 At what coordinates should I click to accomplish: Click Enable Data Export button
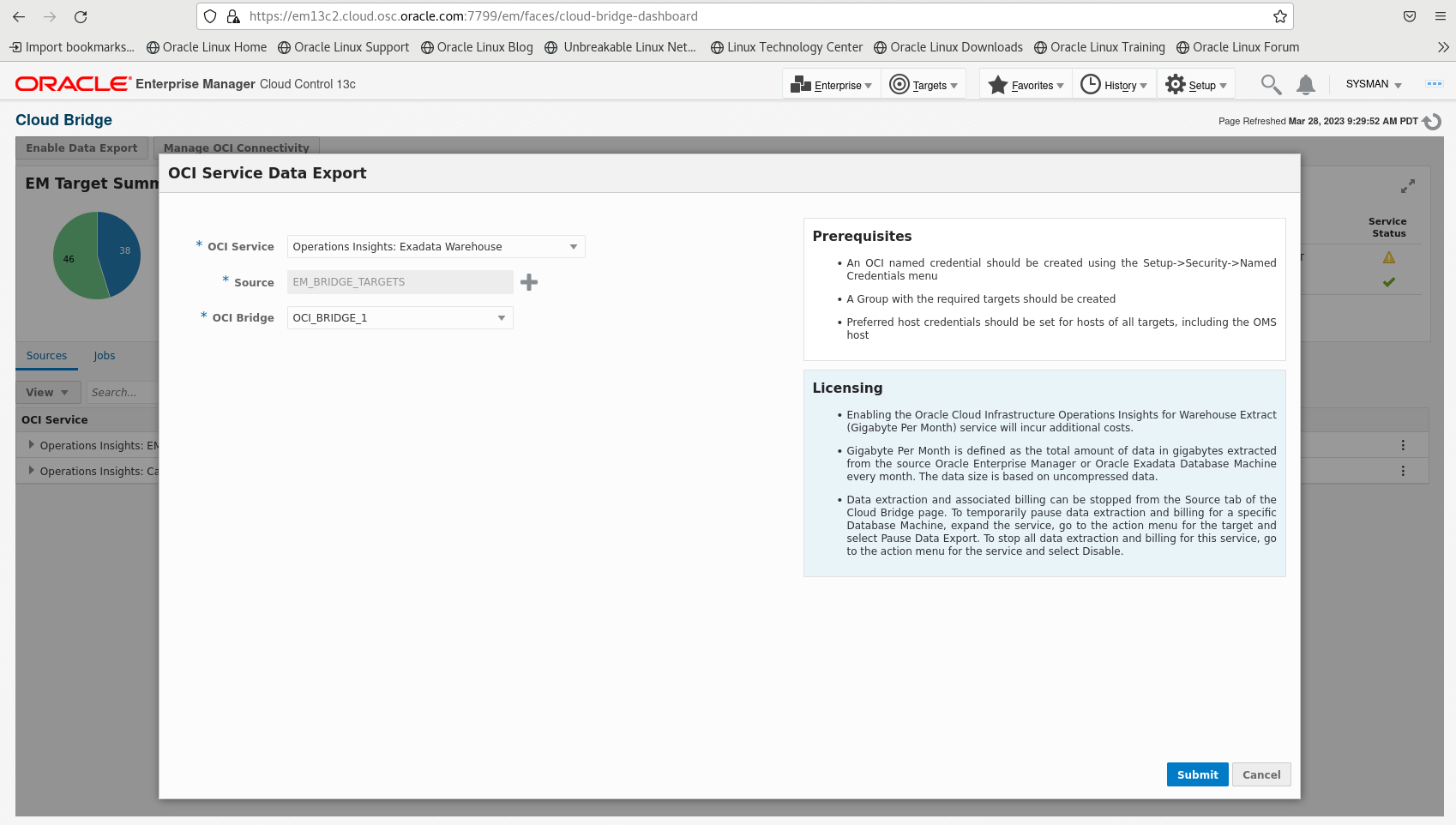point(81,148)
